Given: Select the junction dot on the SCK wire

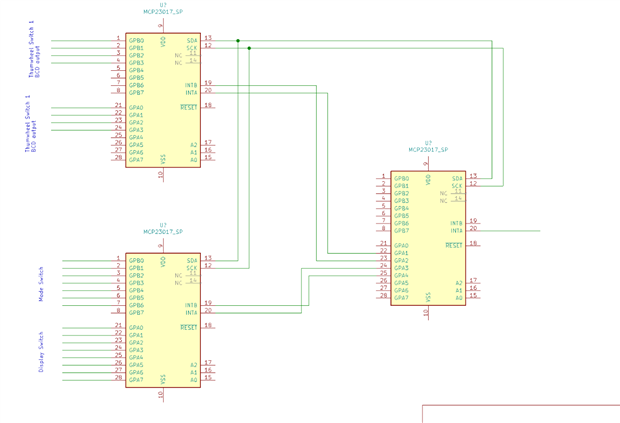Looking at the screenshot, I should pyautogui.click(x=249, y=48).
